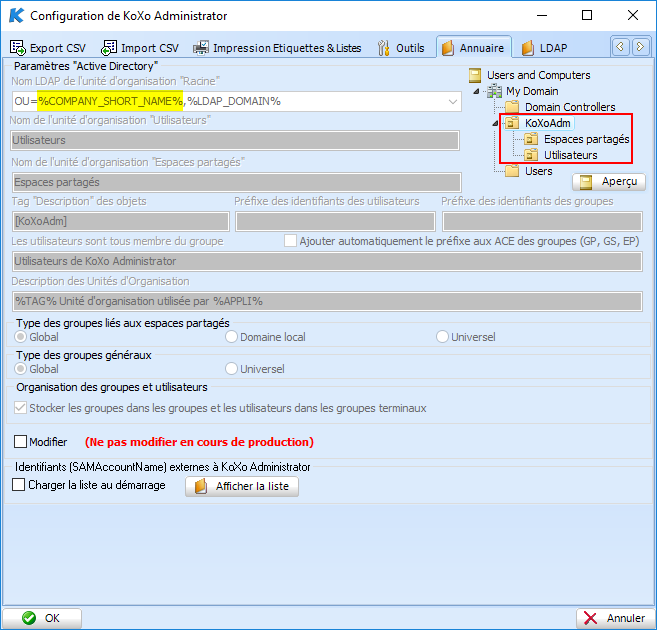Select Universel for general groups

pos(231,369)
